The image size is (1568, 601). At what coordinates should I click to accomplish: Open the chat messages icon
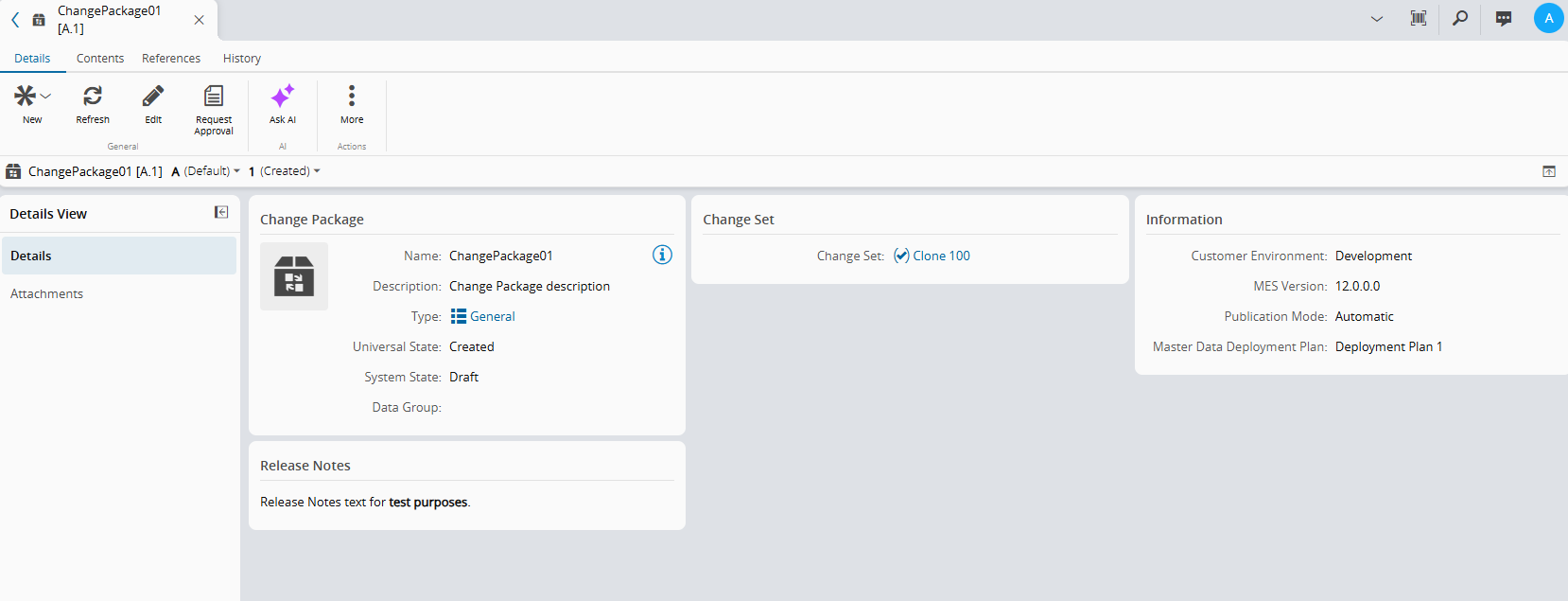pyautogui.click(x=1504, y=18)
